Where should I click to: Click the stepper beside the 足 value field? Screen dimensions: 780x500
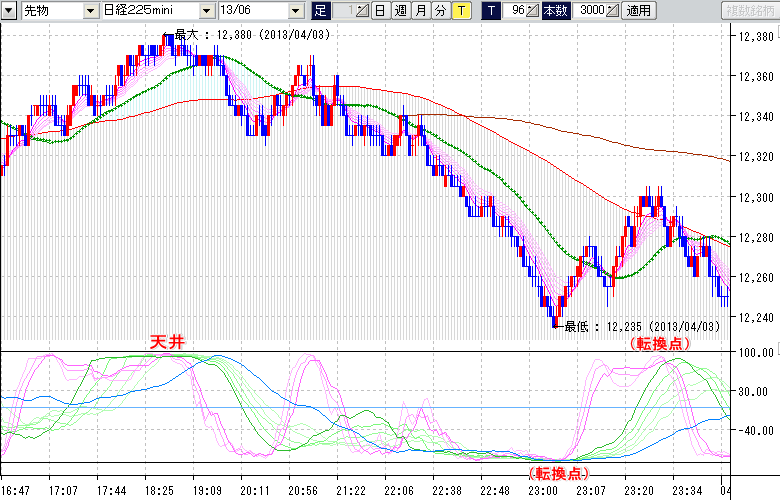(361, 11)
